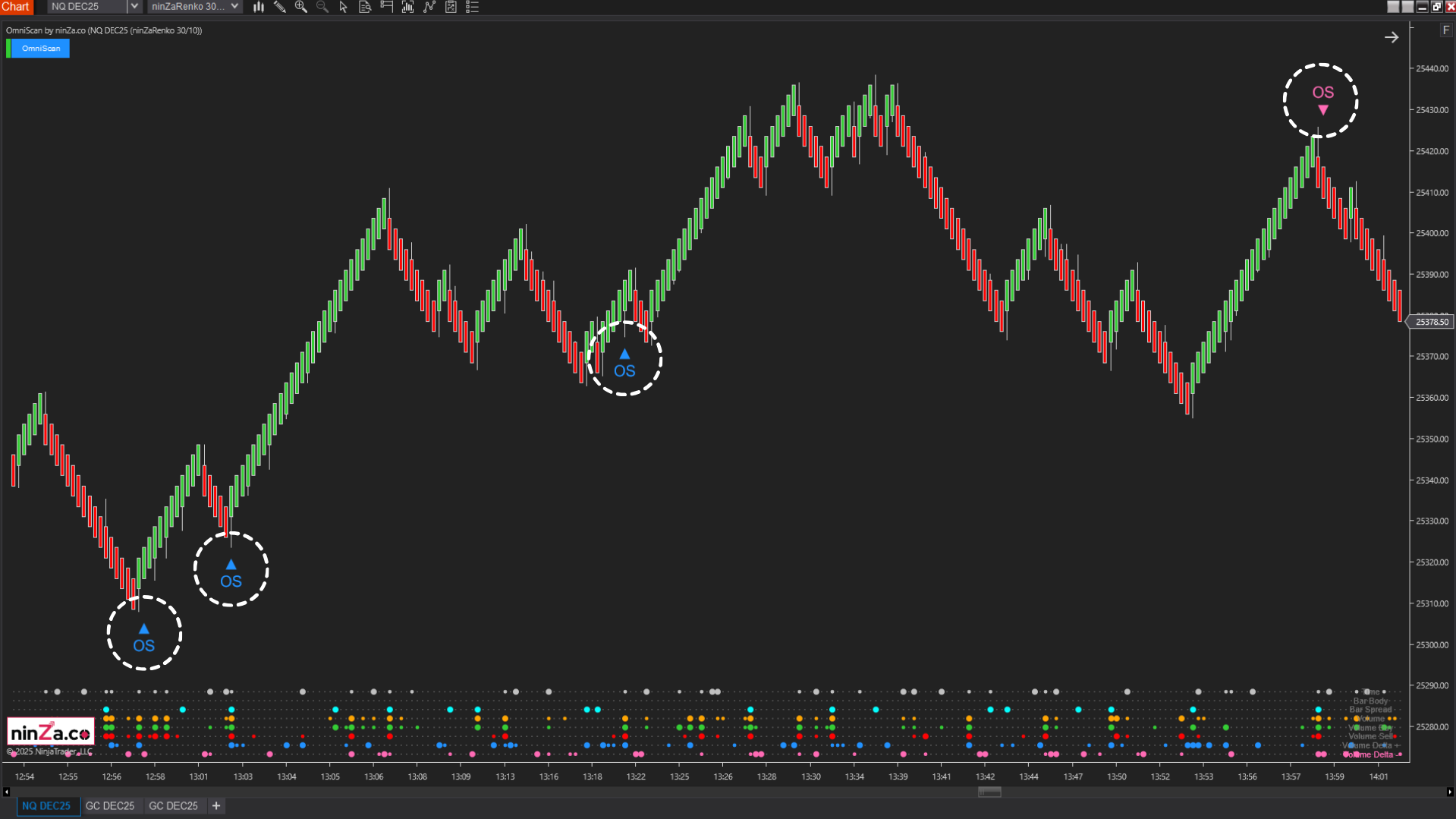Screen dimensions: 1456x819
Task: Open the ninZaRenko 30 interval dropdown
Action: (x=235, y=6)
